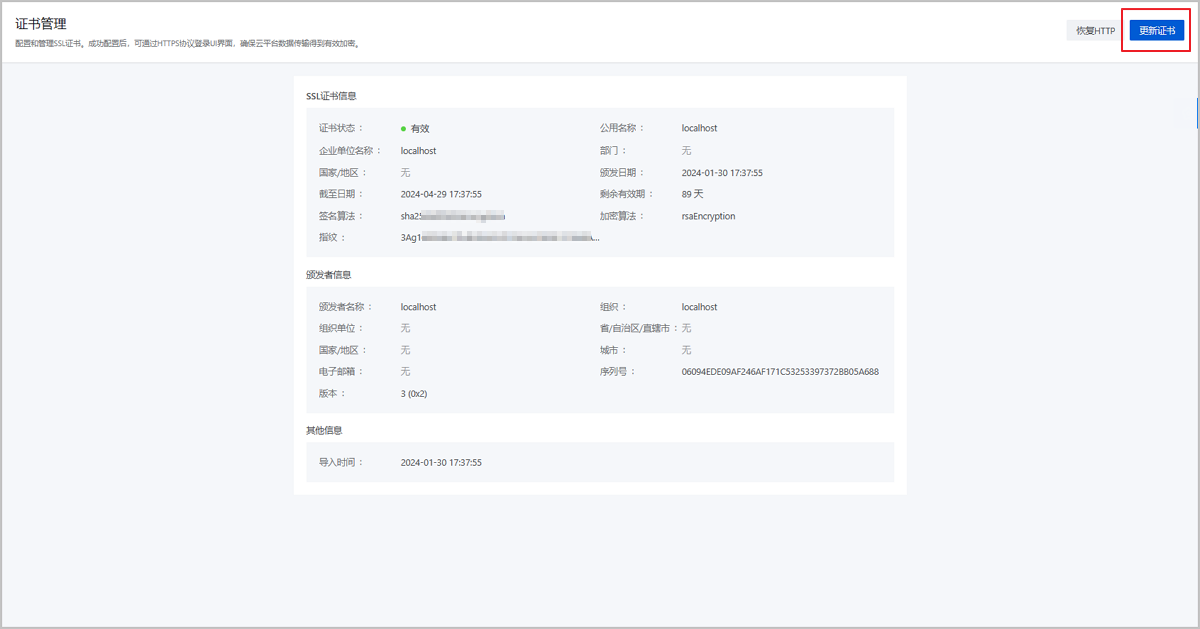Click the masked 签名算法 sha2 value
The image size is (1200, 629).
[450, 216]
